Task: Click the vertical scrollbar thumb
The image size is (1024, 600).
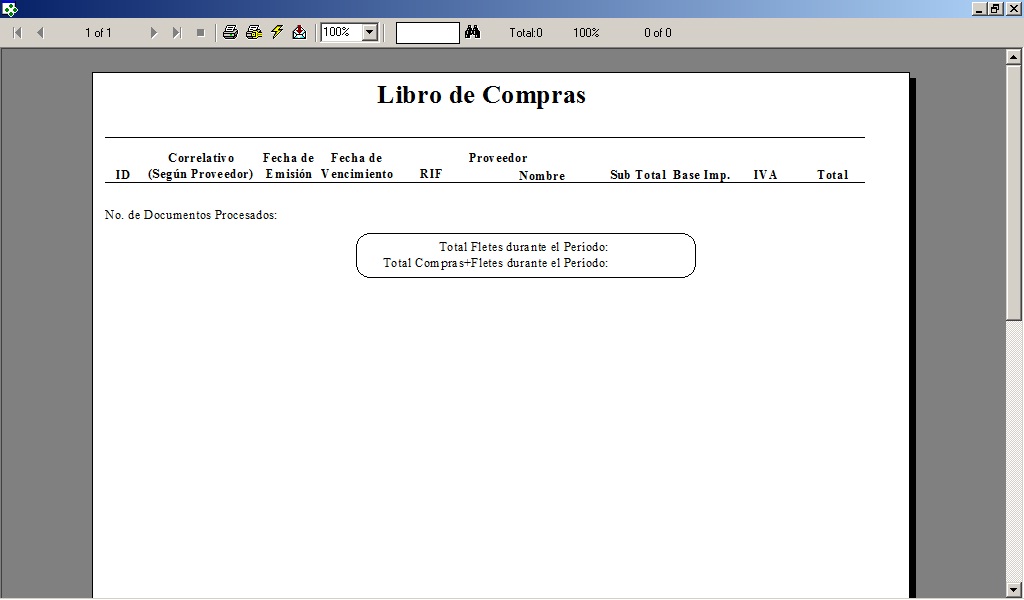Action: click(1014, 192)
